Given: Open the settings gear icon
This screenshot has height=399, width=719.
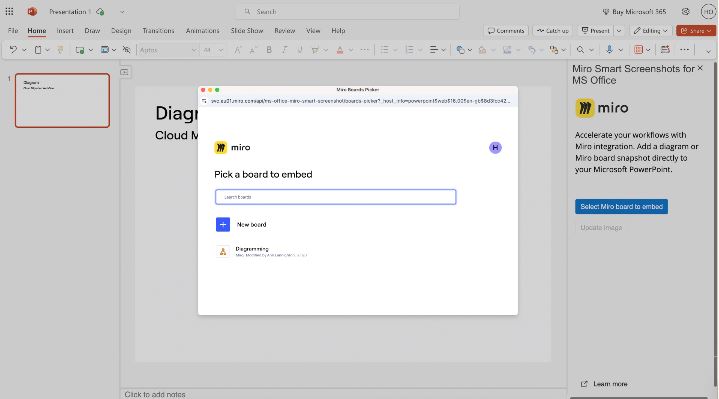Looking at the screenshot, I should pos(686,11).
